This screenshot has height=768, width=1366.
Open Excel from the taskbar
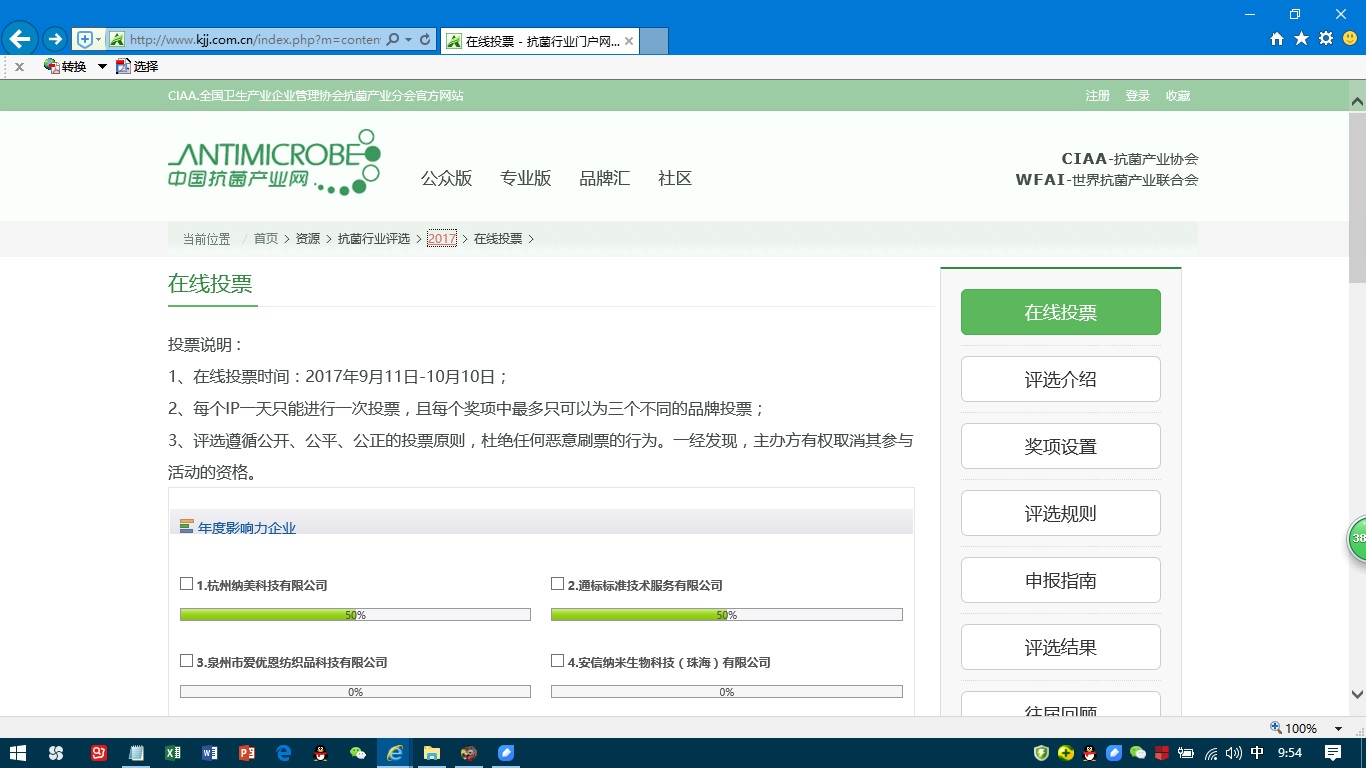coord(173,753)
